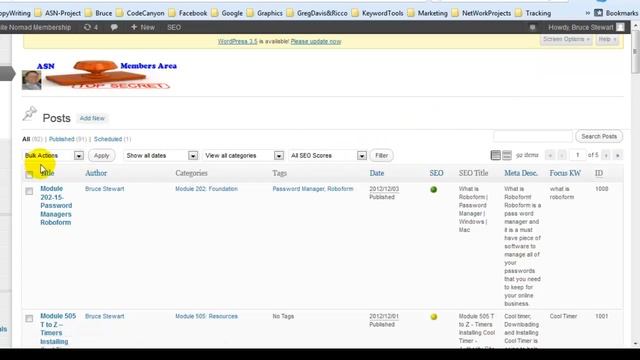Open the New menu in admin bar
The image size is (640, 360).
click(143, 27)
